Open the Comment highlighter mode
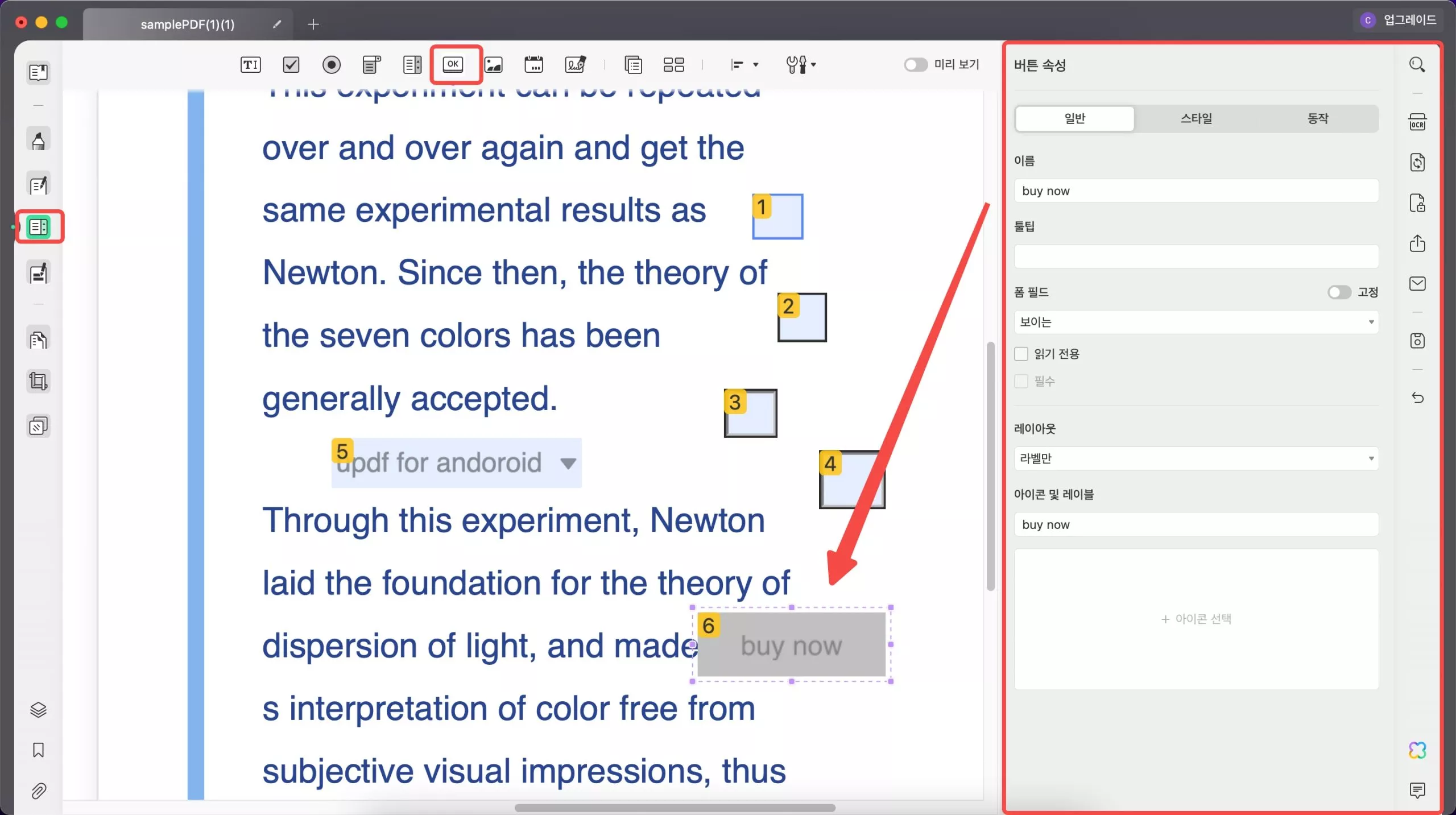Viewport: 1456px width, 815px height. (39, 139)
